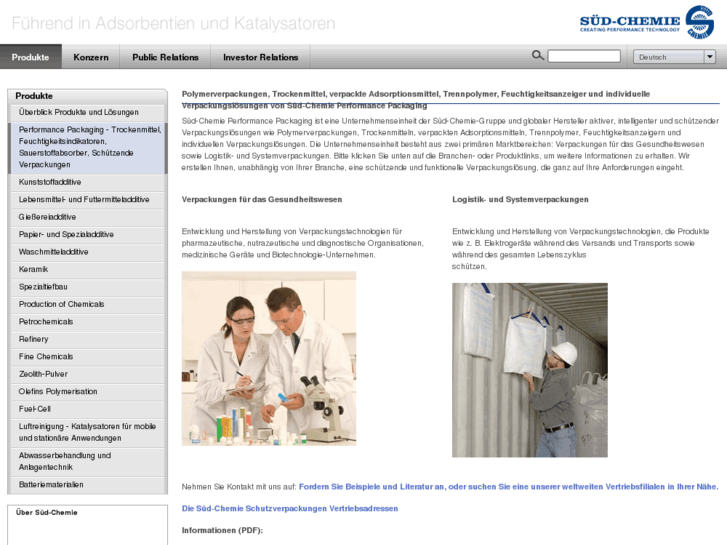Screen dimensions: 727x545
Task: Open Schutzverpackungen Vertriebsadressen link
Action: pos(290,508)
